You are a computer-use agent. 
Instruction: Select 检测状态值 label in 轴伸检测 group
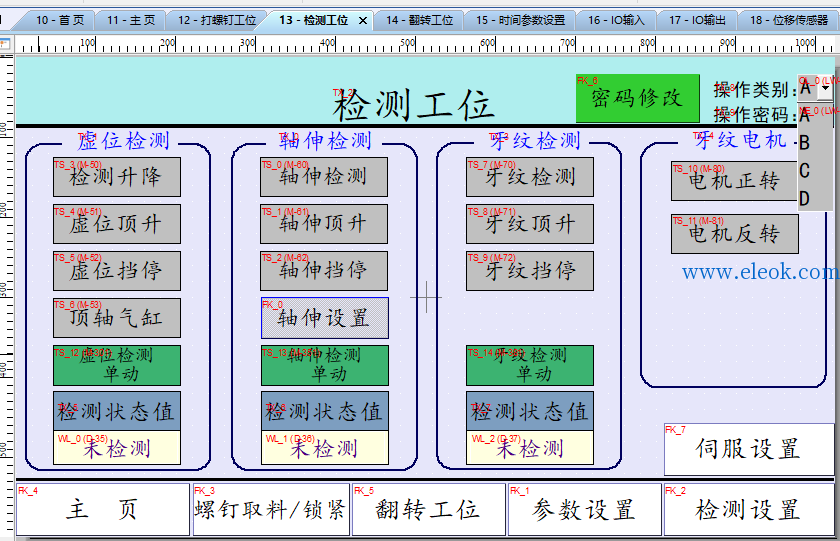[x=325, y=411]
